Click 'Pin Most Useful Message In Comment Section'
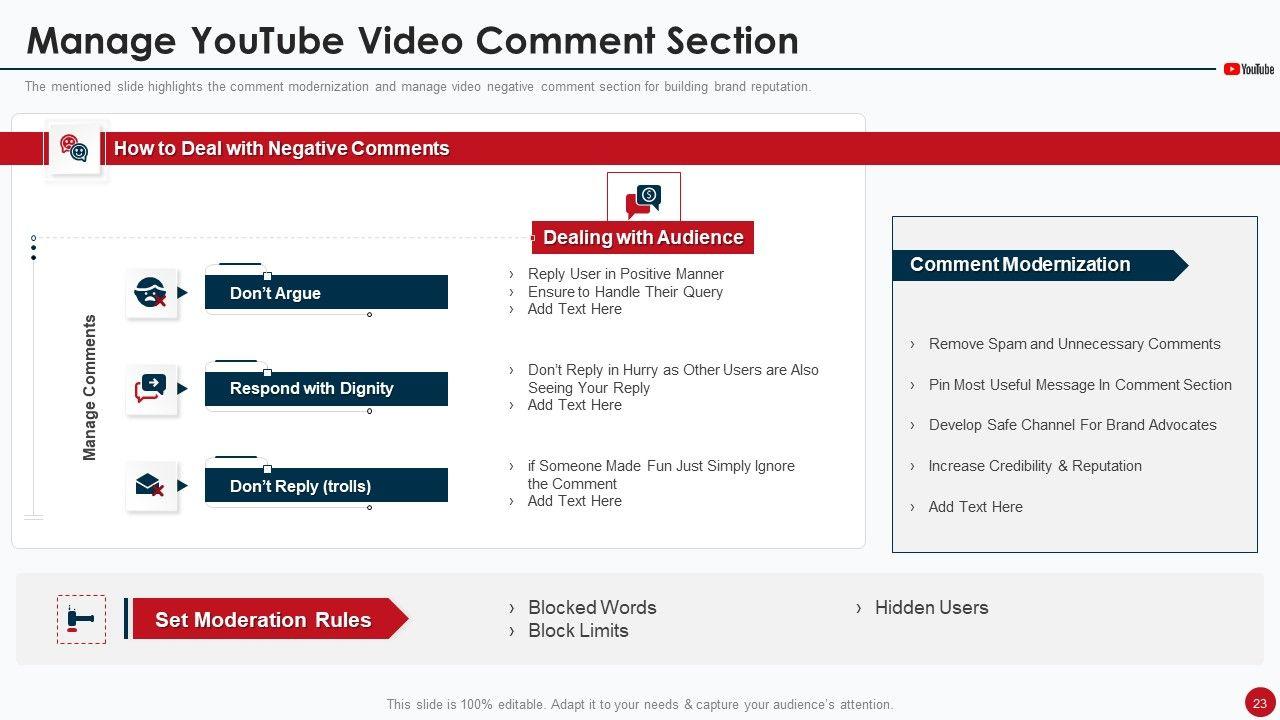Viewport: 1280px width, 720px height. click(1080, 385)
